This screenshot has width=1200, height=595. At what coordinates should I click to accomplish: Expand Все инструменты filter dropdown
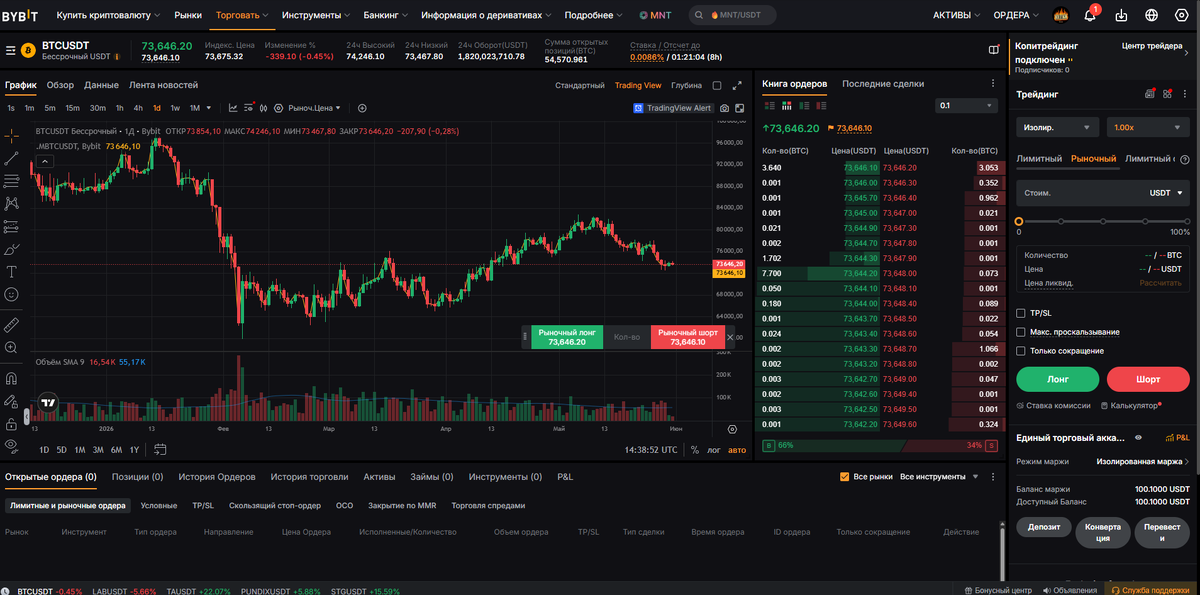(939, 477)
